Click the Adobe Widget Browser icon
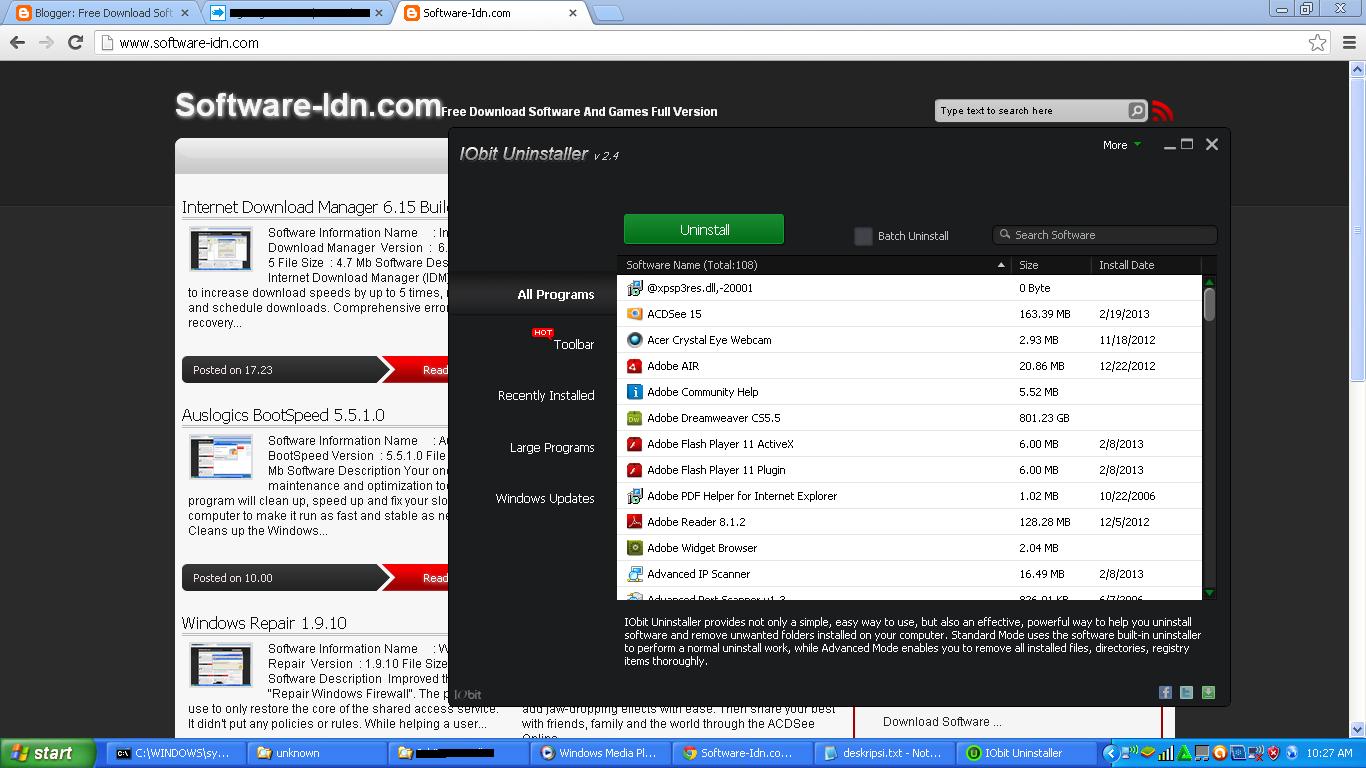1366x768 pixels. click(x=634, y=548)
